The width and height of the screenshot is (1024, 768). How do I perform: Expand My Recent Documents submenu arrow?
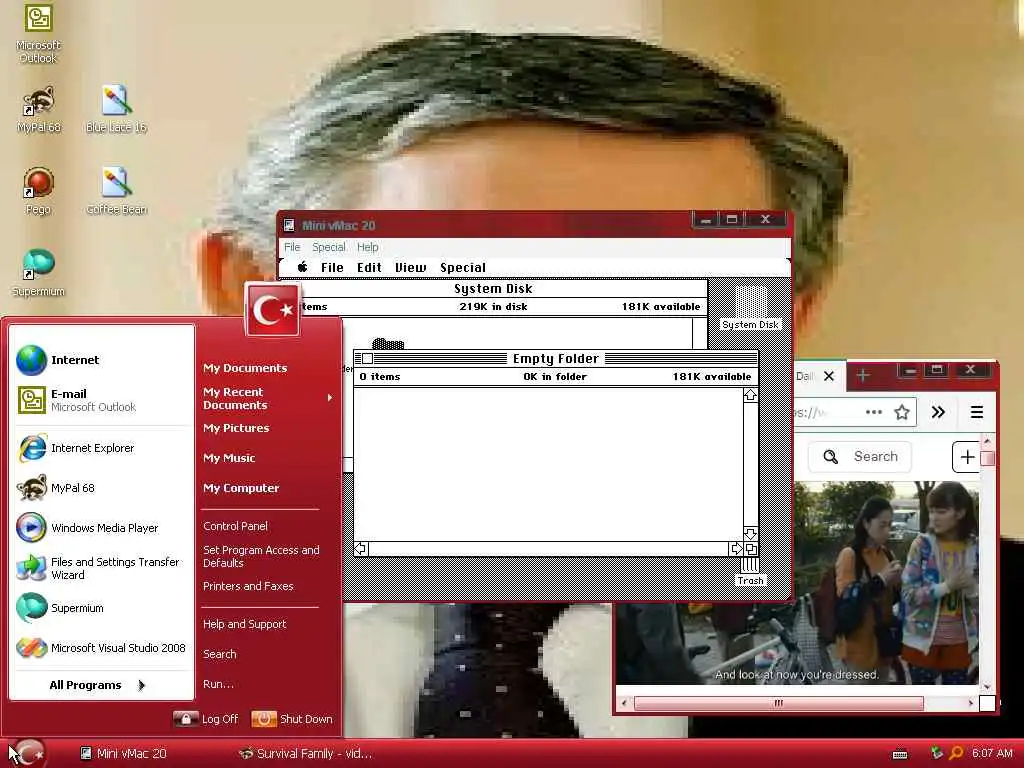[330, 398]
